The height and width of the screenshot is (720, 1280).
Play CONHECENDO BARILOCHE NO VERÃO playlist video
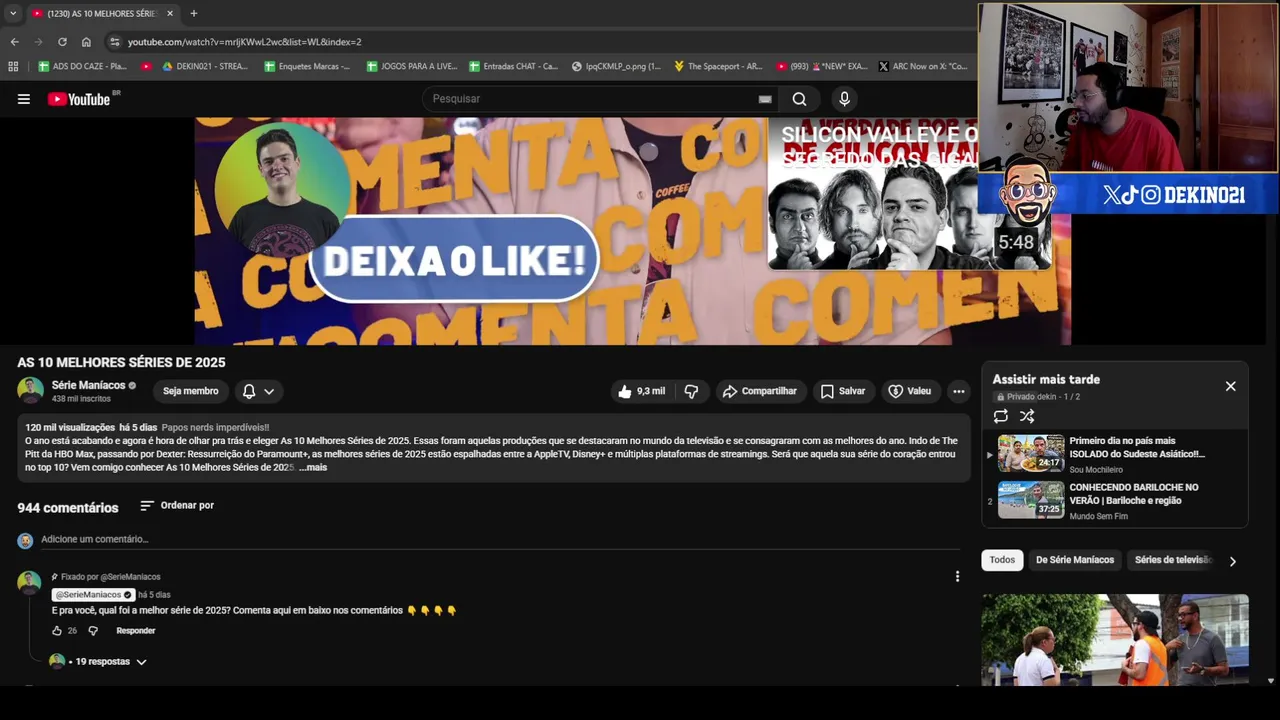1116,500
